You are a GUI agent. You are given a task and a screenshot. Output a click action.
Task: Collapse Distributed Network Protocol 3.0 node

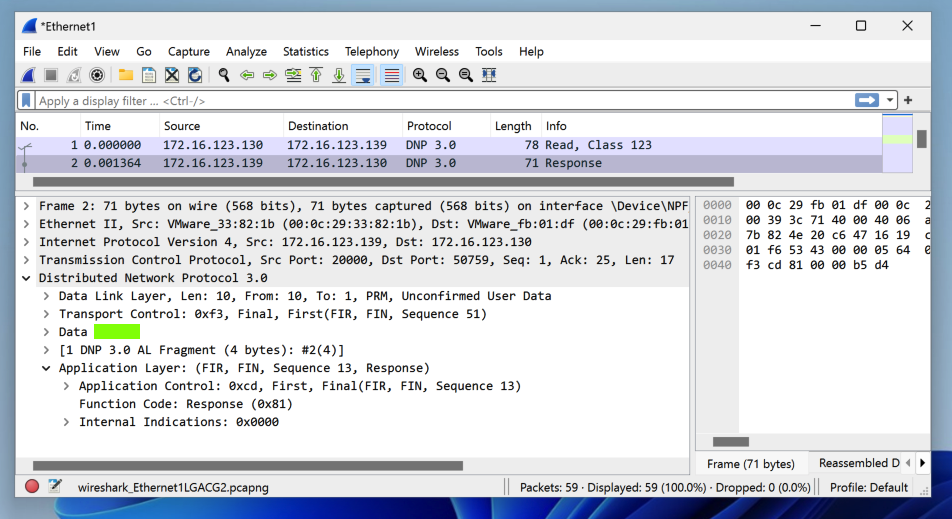pyautogui.click(x=26, y=278)
